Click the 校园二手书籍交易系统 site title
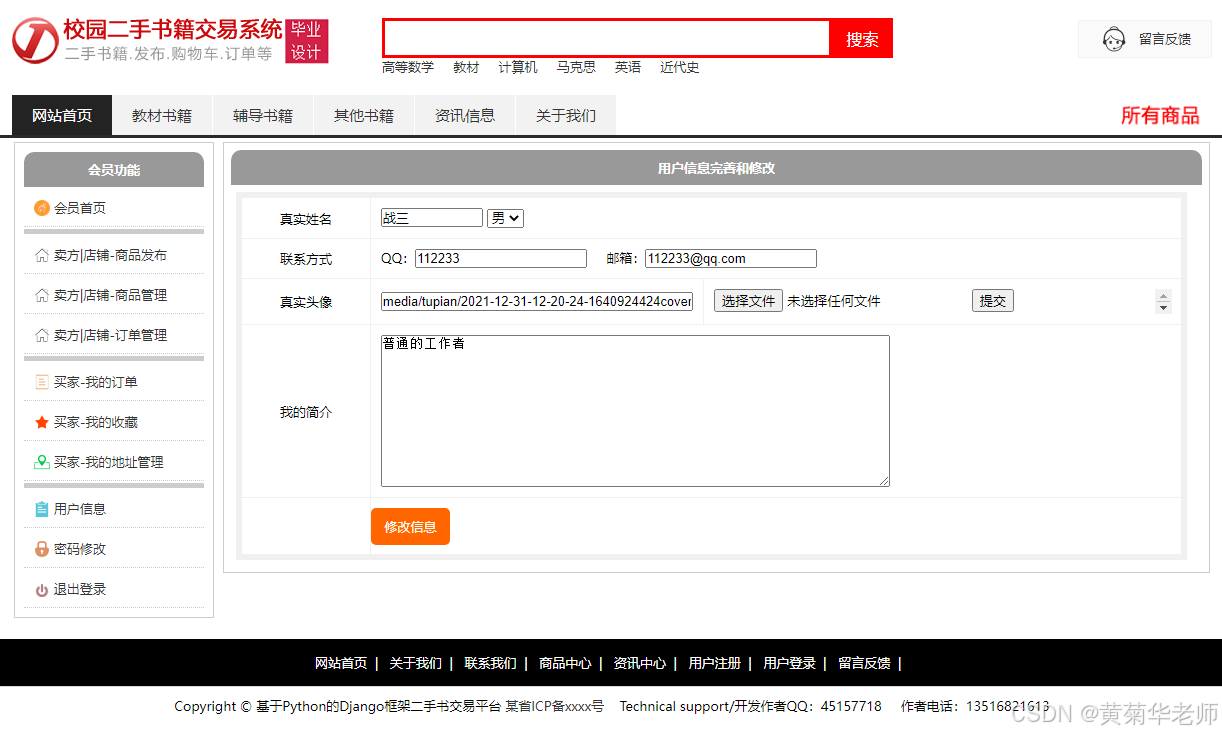The width and height of the screenshot is (1222, 733). click(173, 29)
